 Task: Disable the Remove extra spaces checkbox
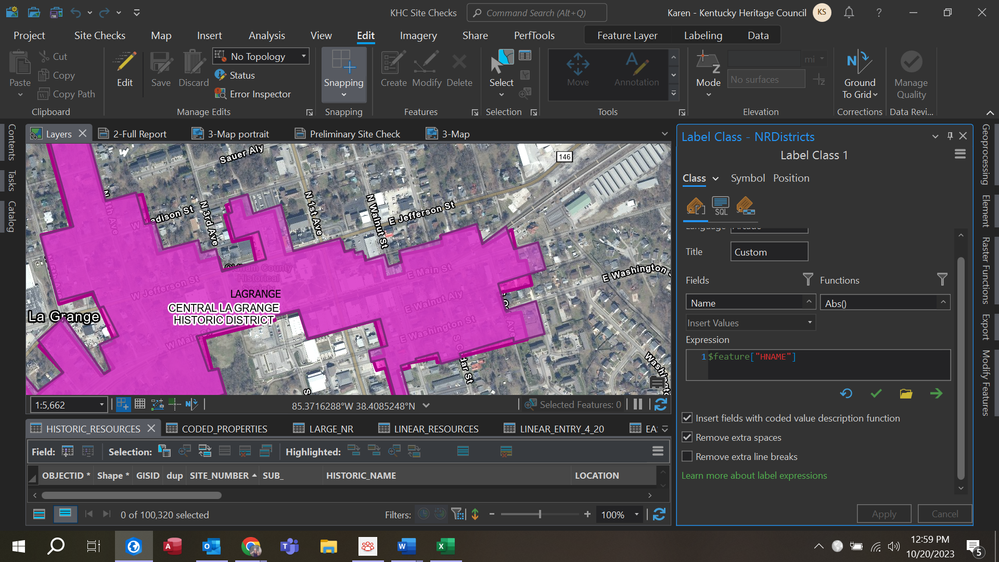point(687,437)
